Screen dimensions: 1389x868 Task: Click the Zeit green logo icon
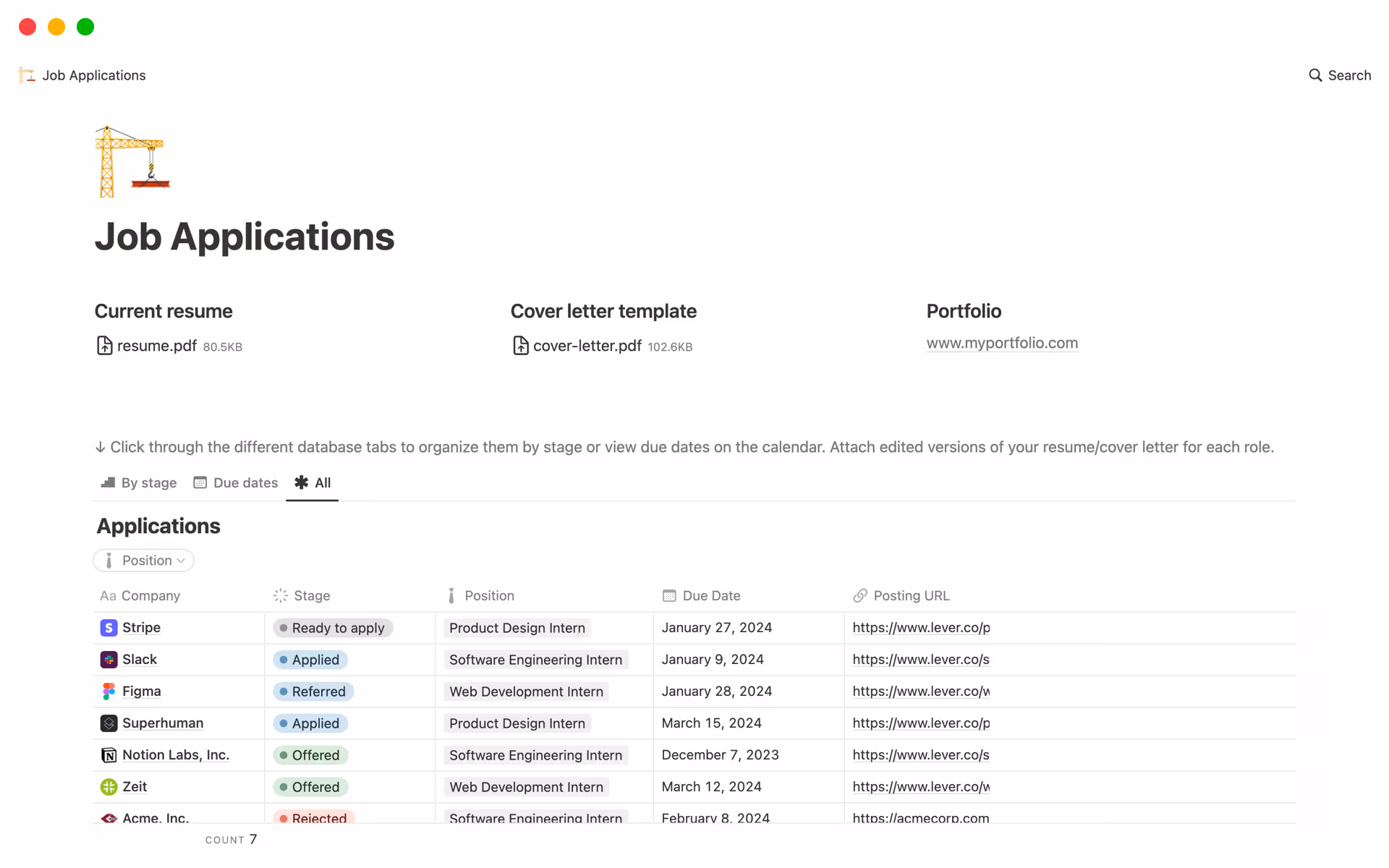(109, 787)
